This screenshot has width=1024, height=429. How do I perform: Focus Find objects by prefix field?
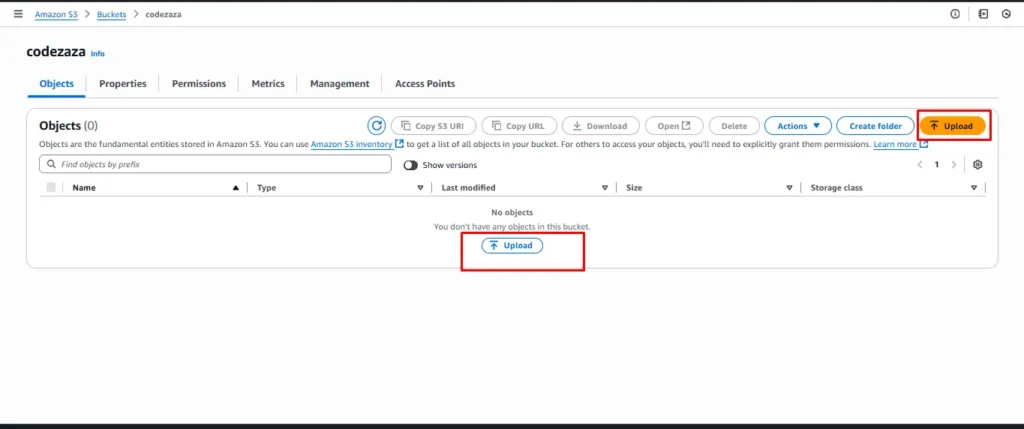tap(216, 165)
